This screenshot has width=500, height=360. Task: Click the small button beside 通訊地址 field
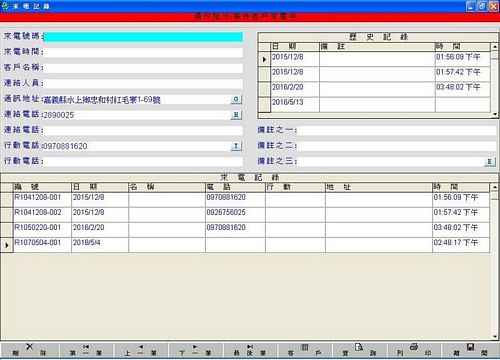point(236,99)
